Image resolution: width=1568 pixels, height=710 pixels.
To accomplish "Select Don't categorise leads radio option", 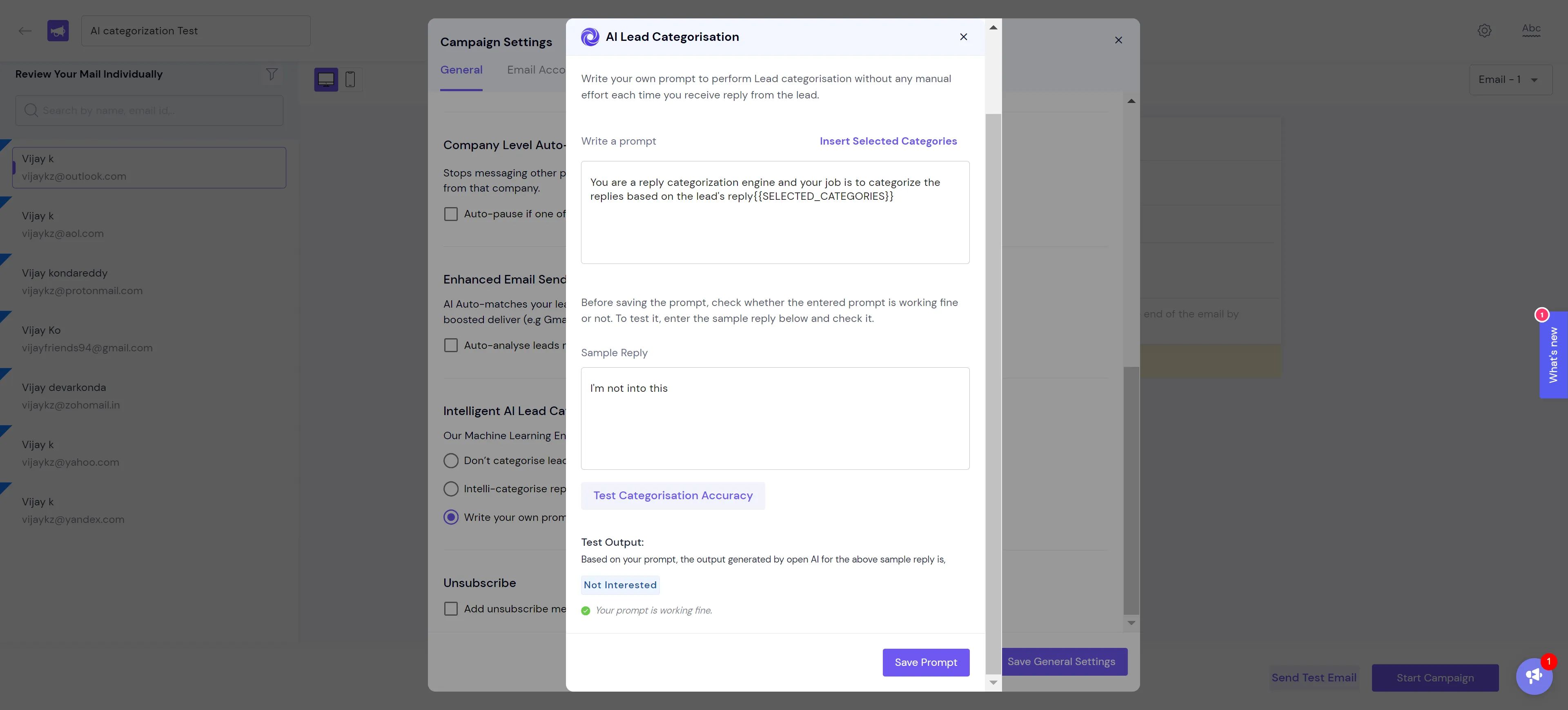I will tap(450, 460).
